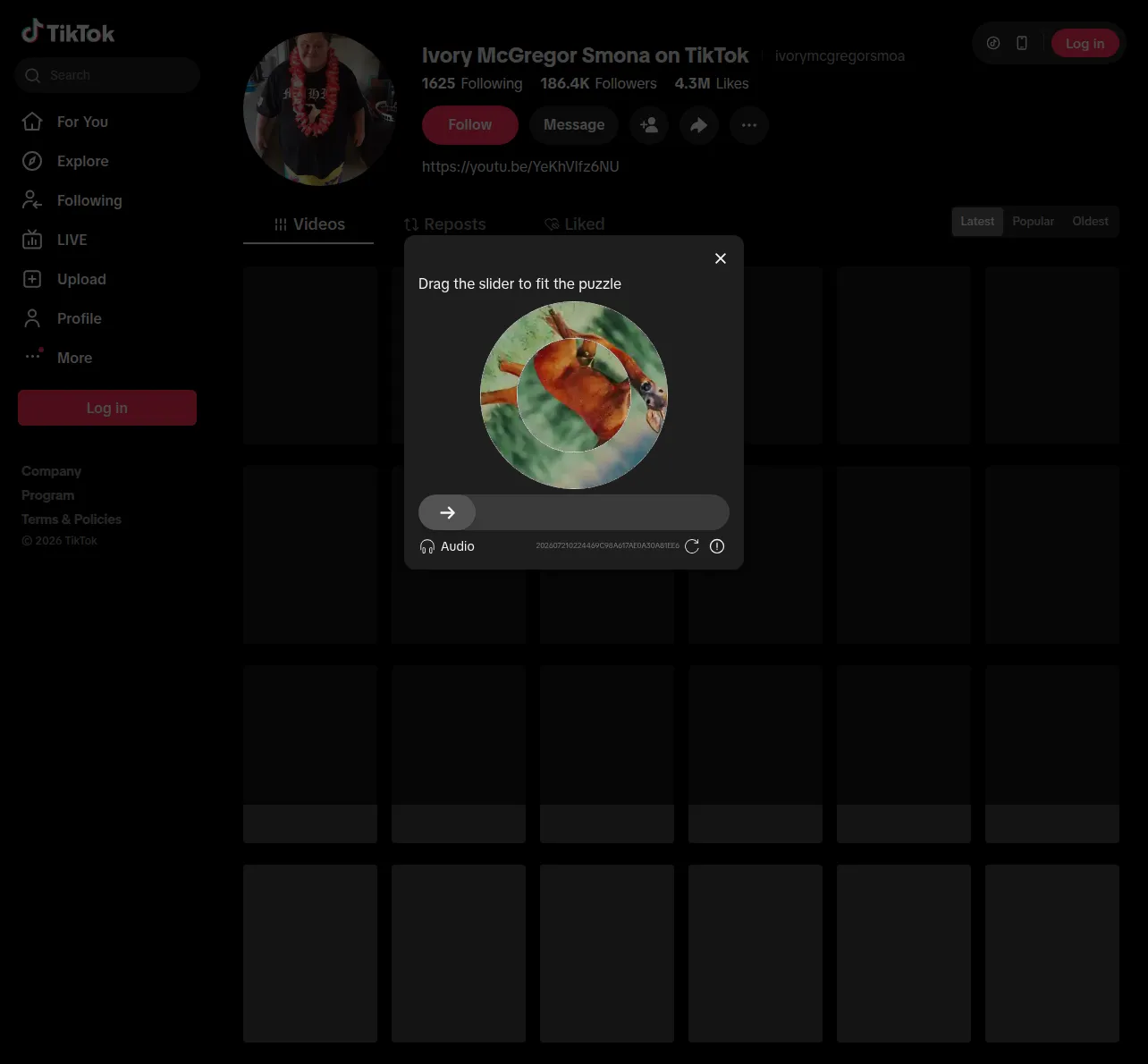Click the Message button

pyautogui.click(x=574, y=125)
